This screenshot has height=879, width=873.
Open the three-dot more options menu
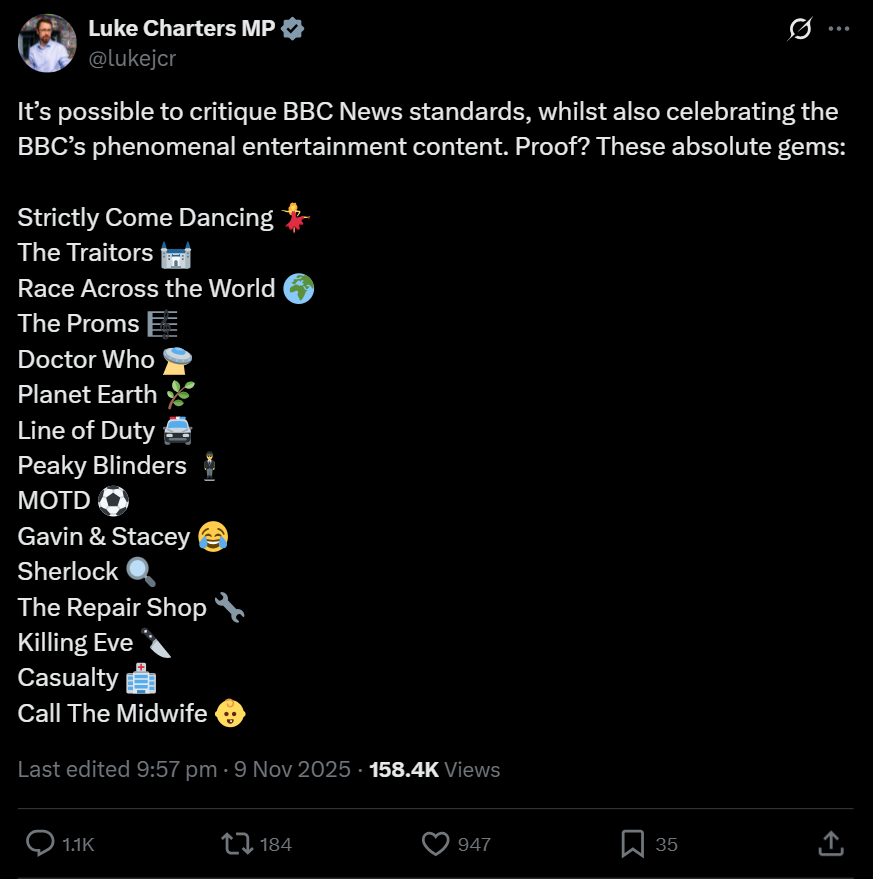click(x=838, y=30)
